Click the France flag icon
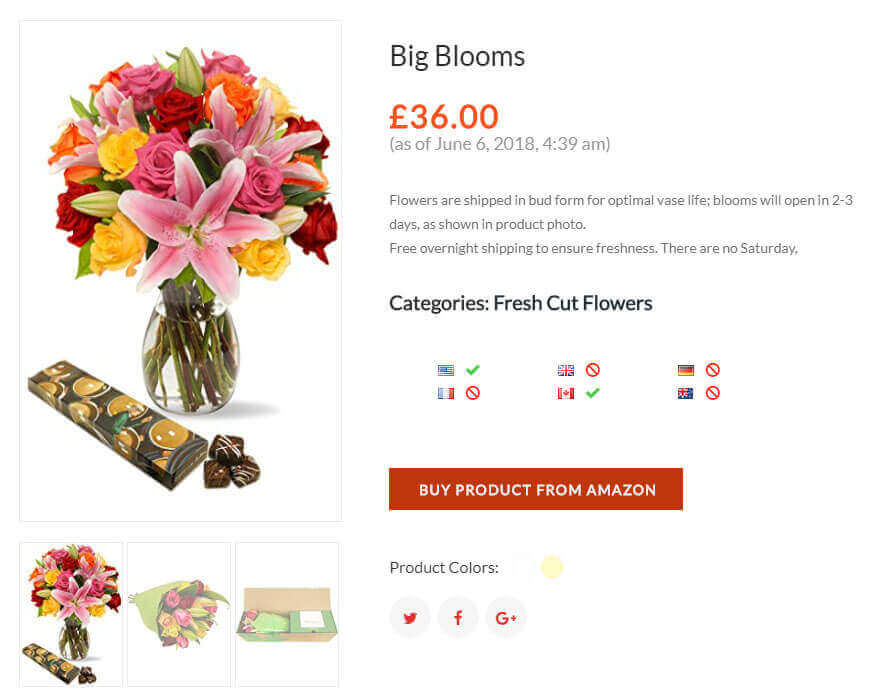This screenshot has width=874, height=699. [446, 394]
